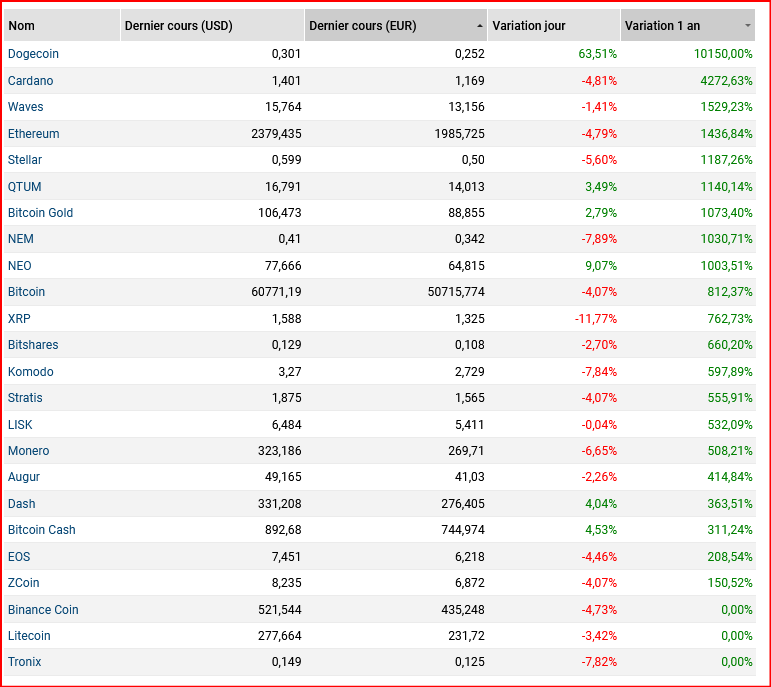Select Bitcoin Cash USD price 892,68
The image size is (771, 687).
(x=283, y=530)
